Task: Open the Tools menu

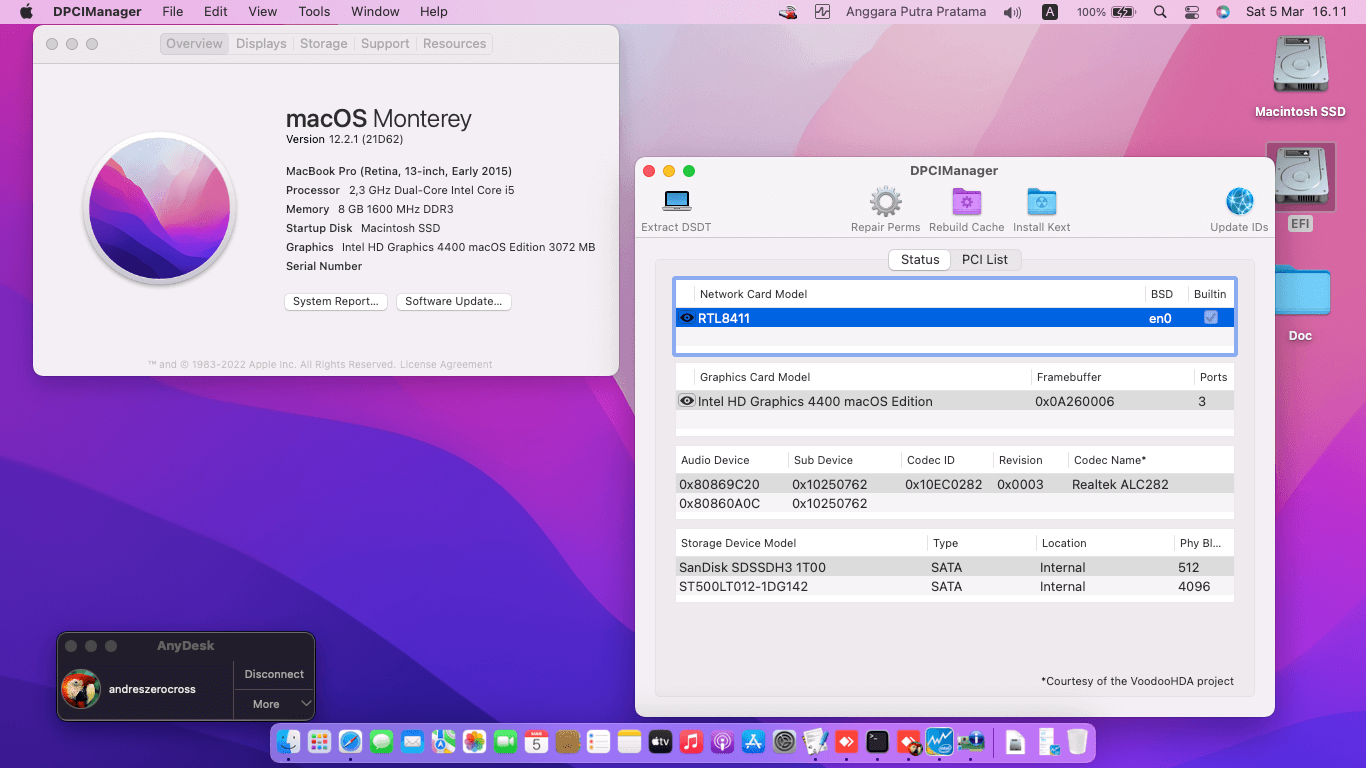Action: pyautogui.click(x=314, y=12)
